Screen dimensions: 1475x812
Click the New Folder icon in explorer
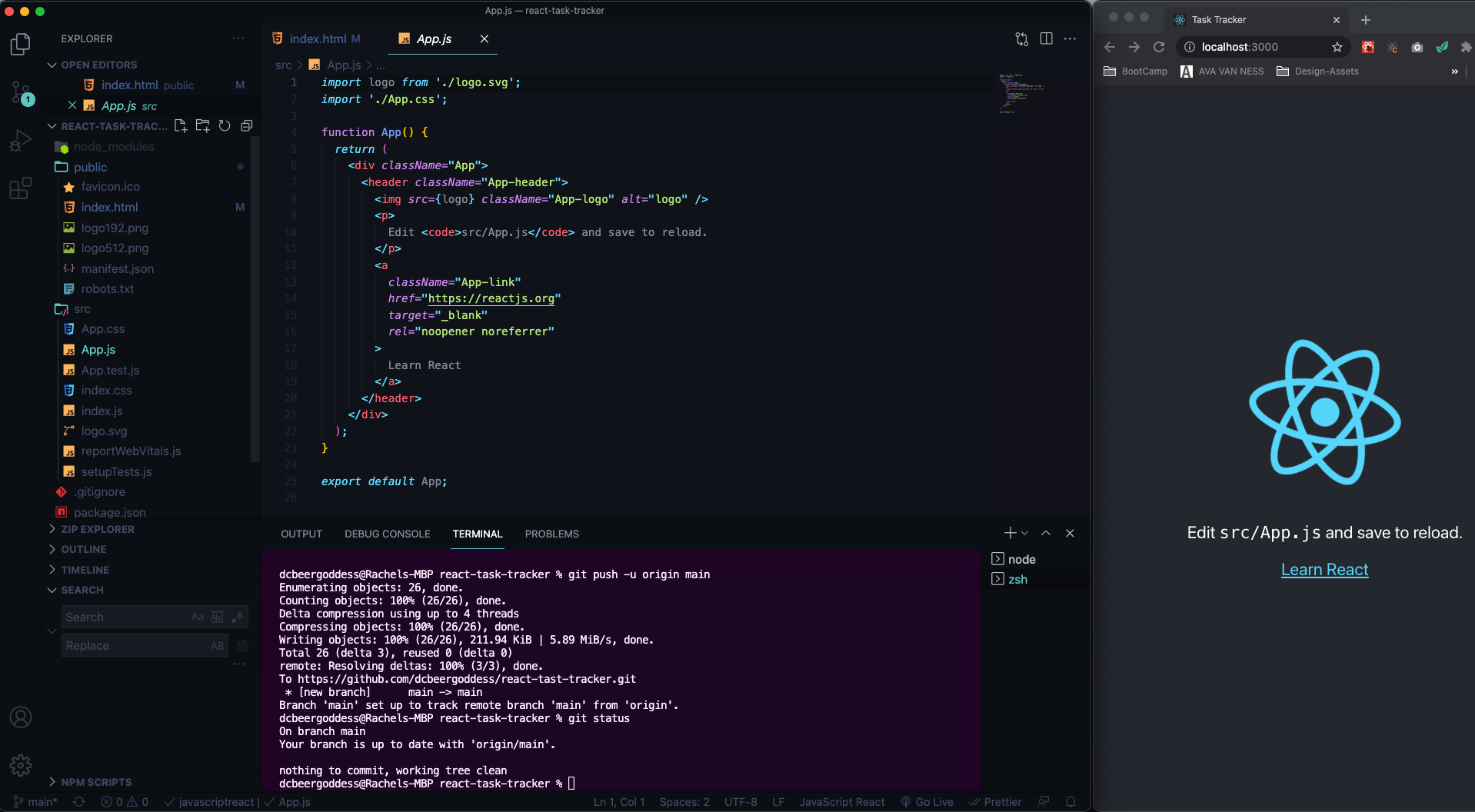203,126
